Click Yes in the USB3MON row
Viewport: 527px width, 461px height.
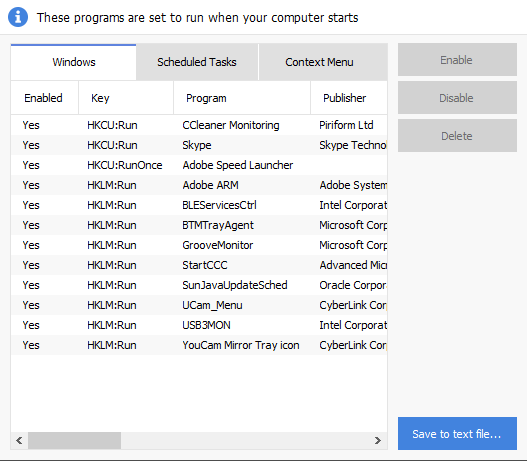31,325
